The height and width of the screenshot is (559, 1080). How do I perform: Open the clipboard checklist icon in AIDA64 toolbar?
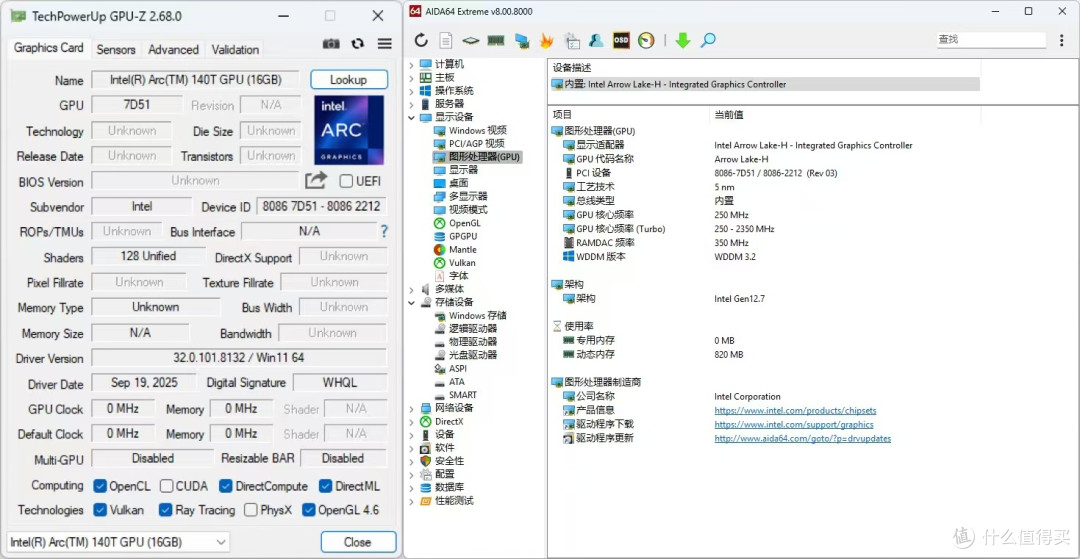pyautogui.click(x=572, y=41)
